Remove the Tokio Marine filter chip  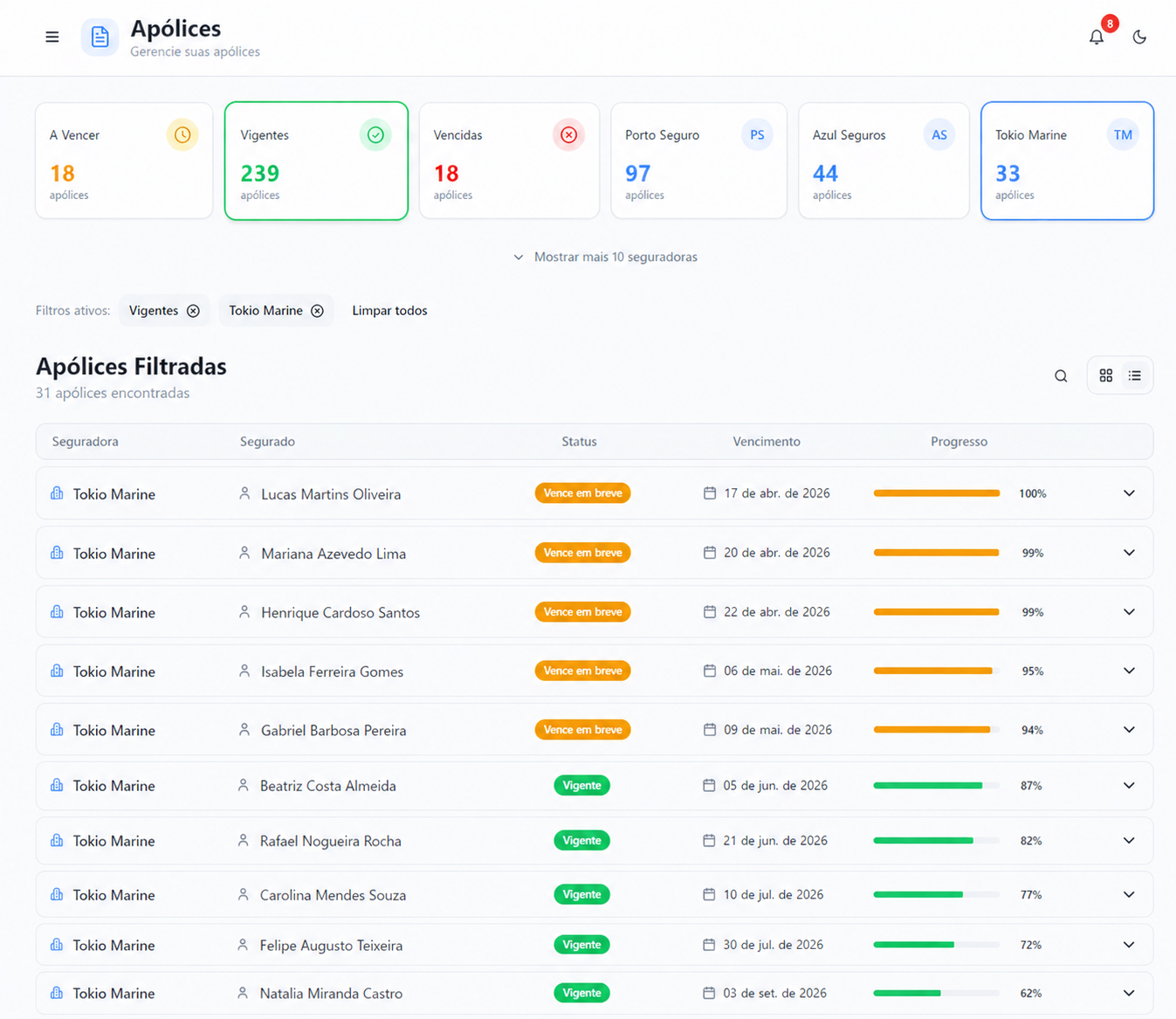[x=318, y=311]
